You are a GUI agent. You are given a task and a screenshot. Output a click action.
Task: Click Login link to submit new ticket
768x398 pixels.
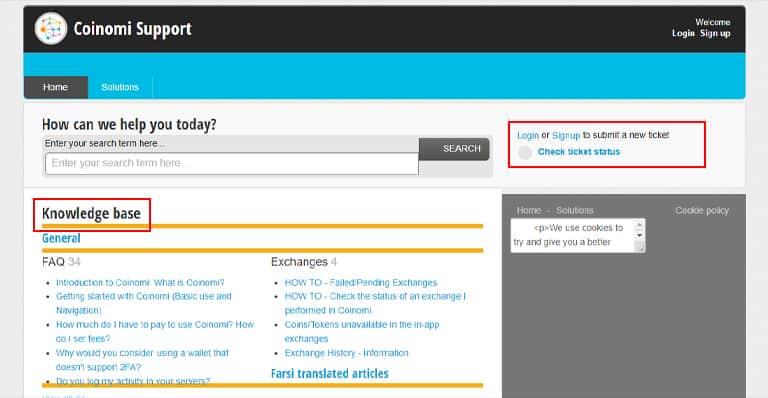pyautogui.click(x=528, y=135)
